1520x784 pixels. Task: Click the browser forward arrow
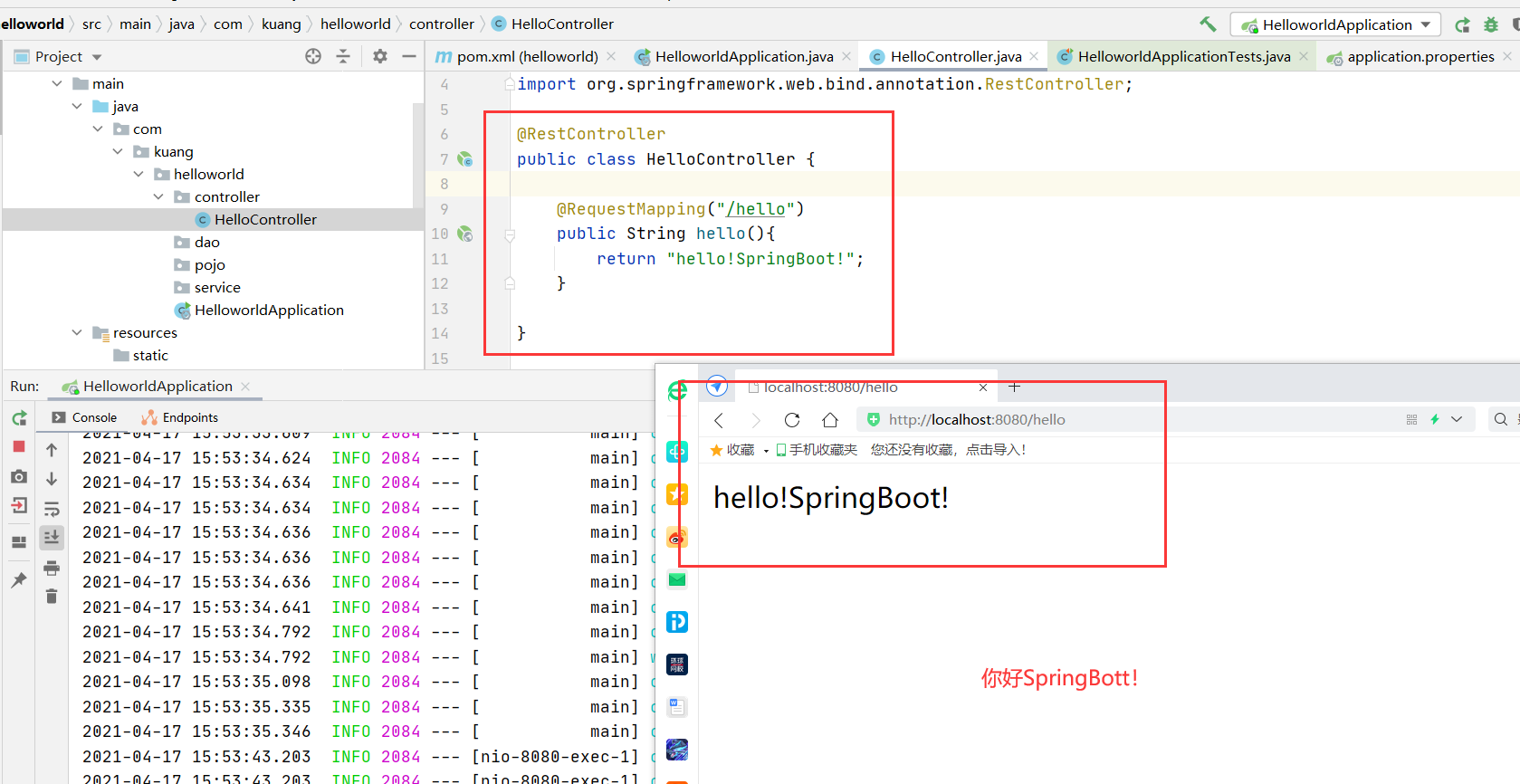coord(756,420)
